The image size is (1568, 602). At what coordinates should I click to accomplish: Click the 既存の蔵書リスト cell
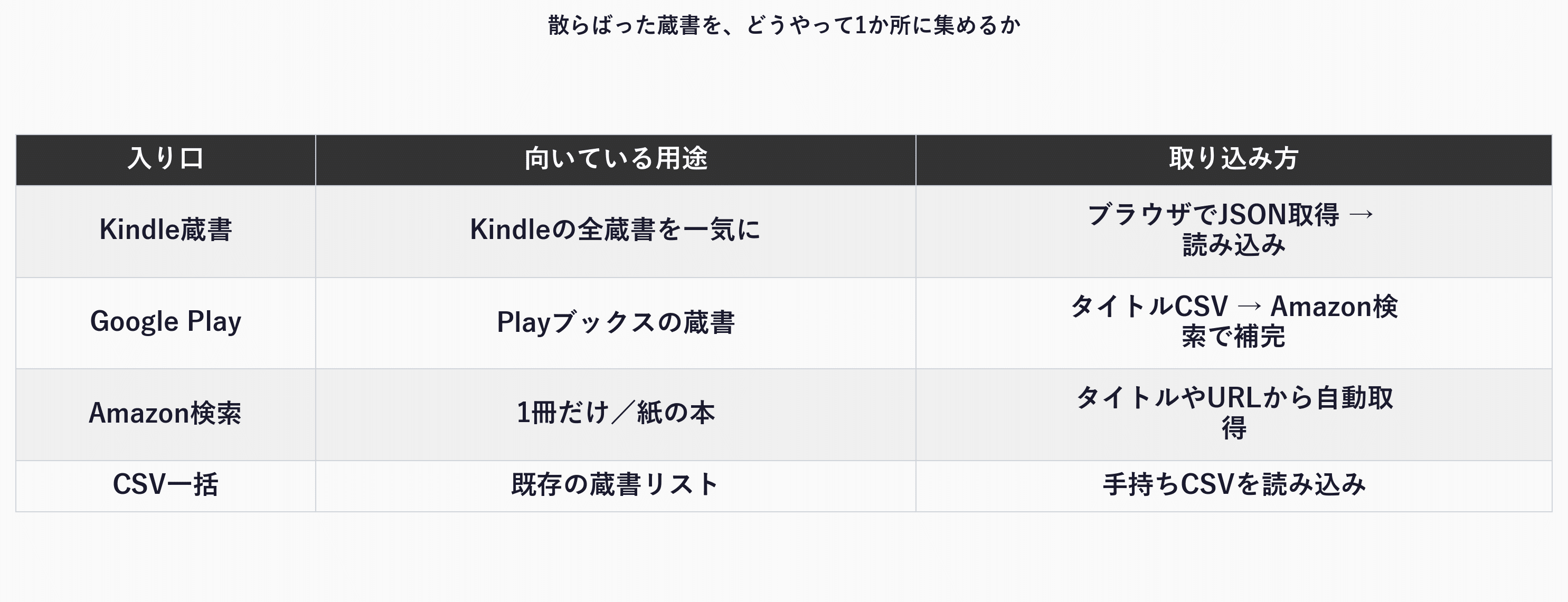click(x=616, y=486)
